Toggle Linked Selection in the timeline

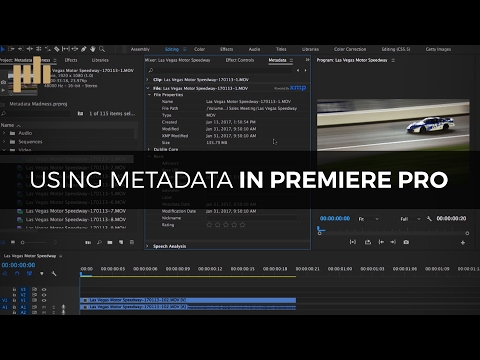coord(29,274)
